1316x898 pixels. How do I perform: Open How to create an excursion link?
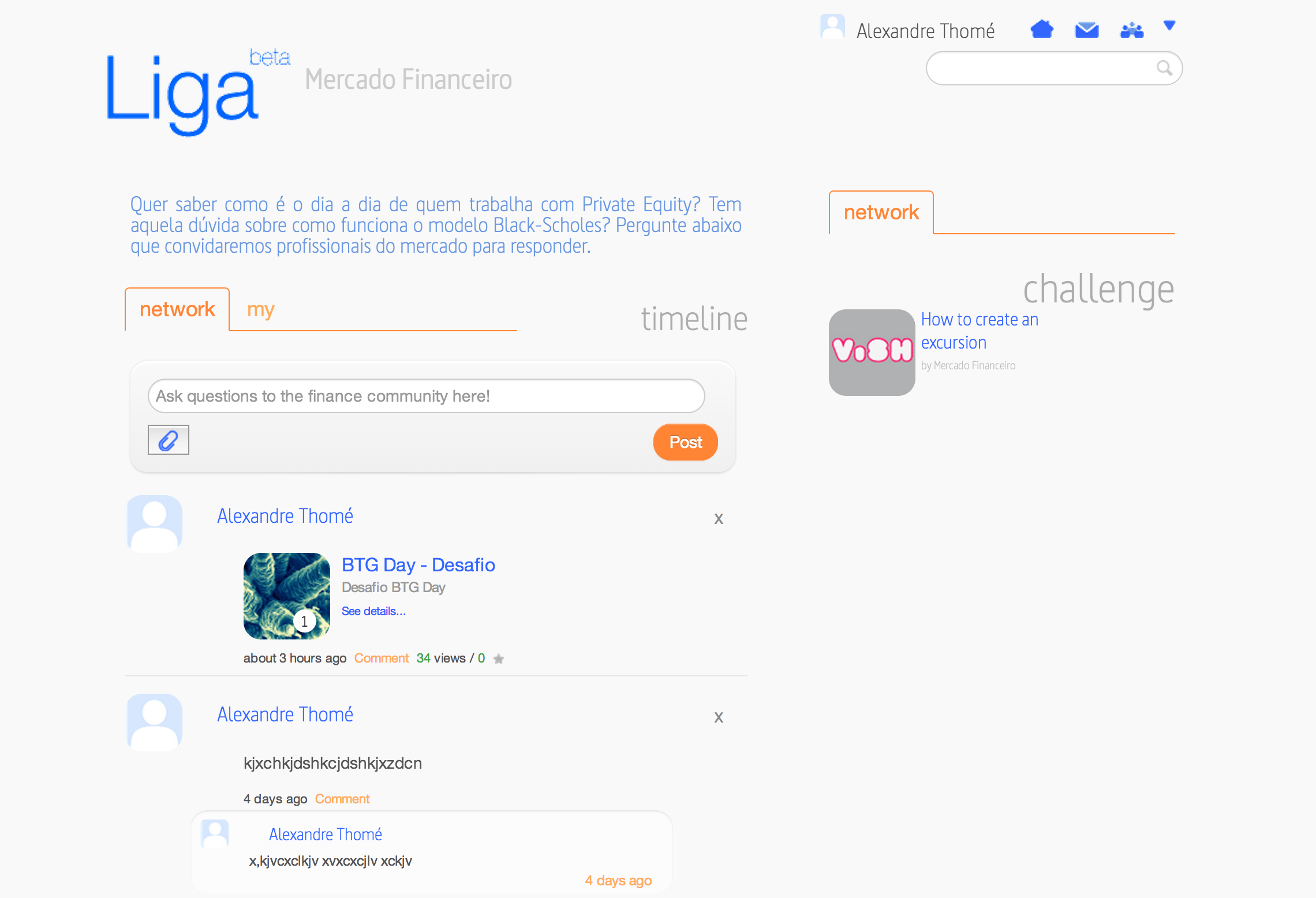(979, 331)
